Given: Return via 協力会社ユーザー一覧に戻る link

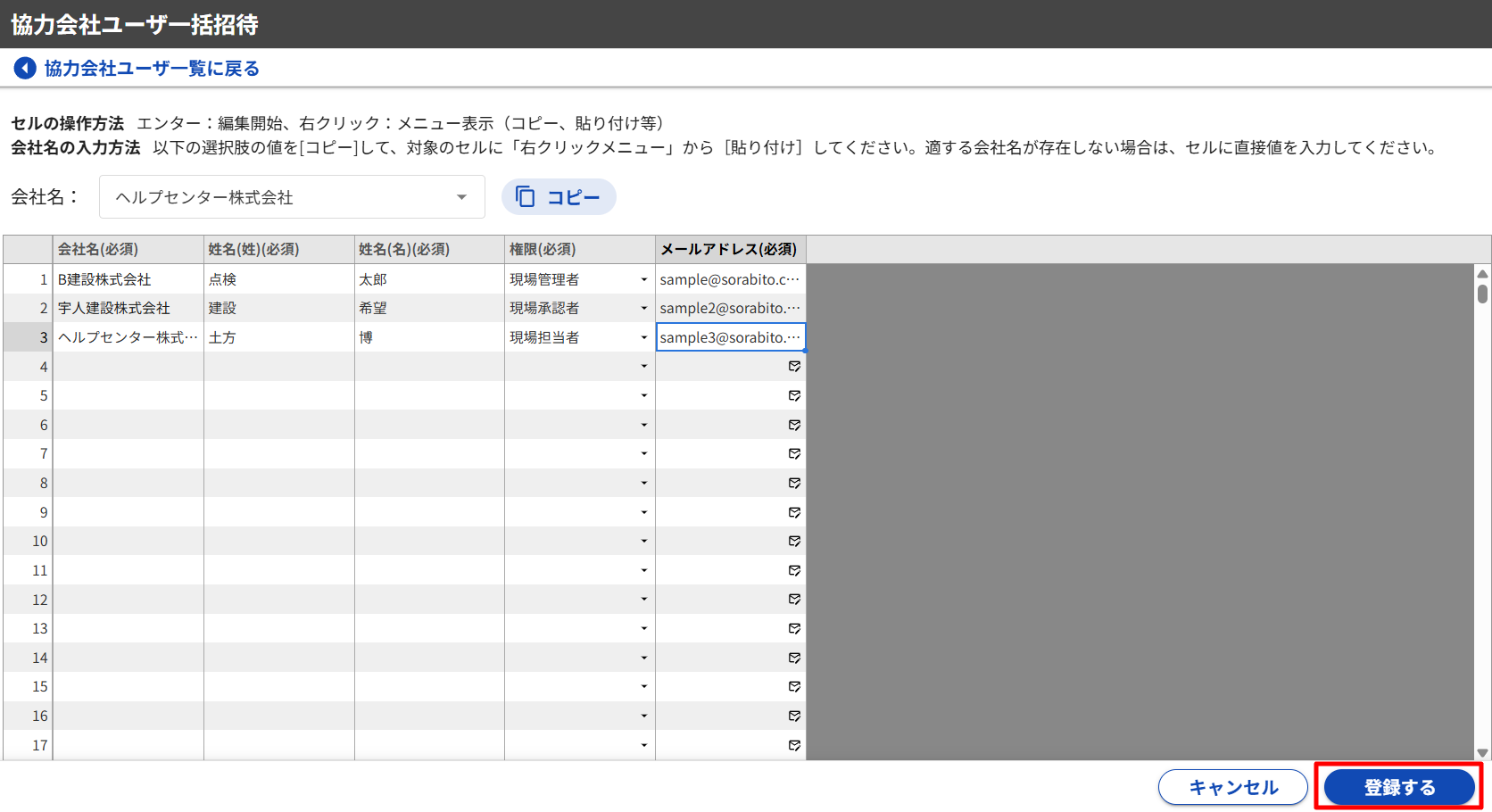Looking at the screenshot, I should click(x=152, y=69).
